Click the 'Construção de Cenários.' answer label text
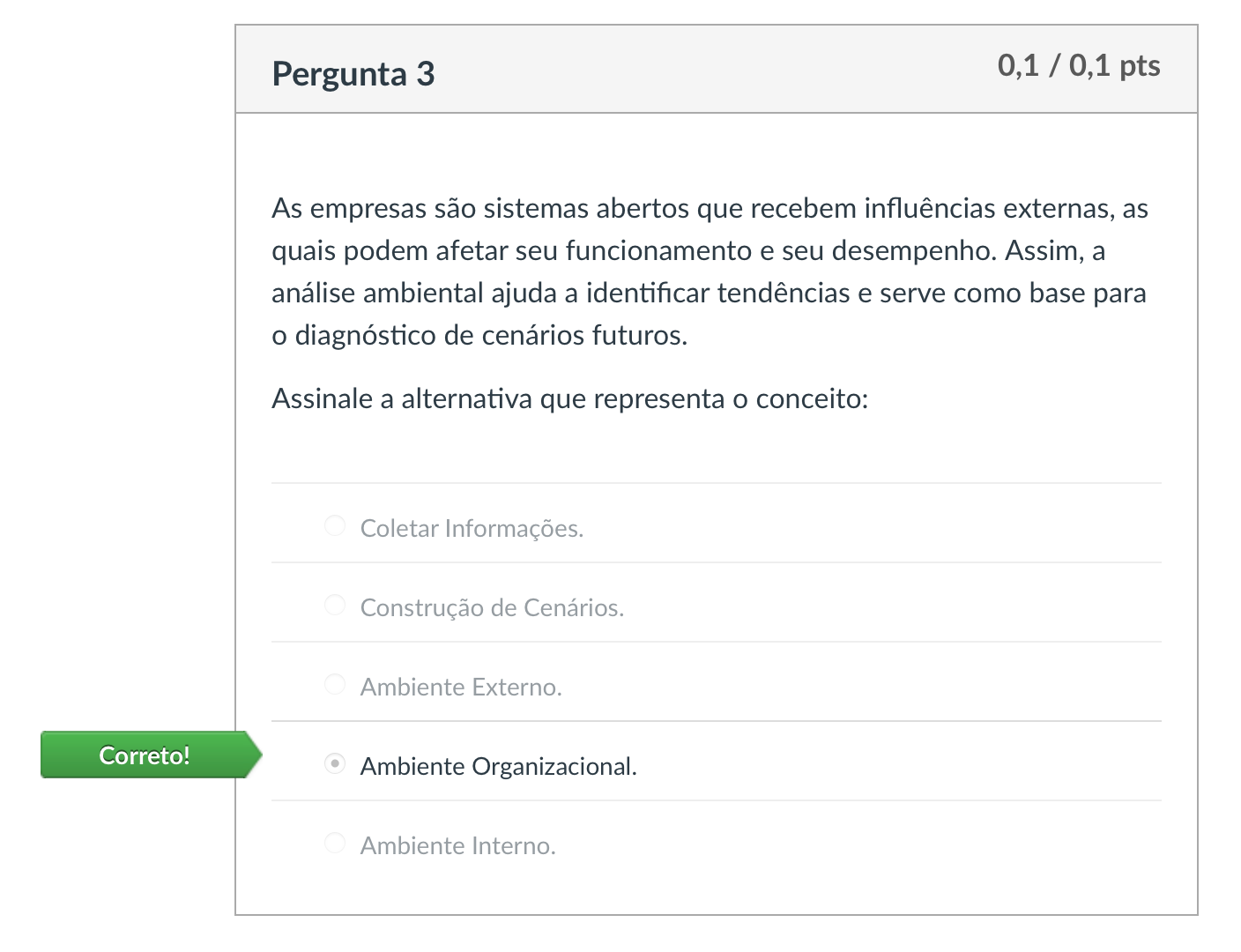This screenshot has height=952, width=1241. tap(492, 608)
